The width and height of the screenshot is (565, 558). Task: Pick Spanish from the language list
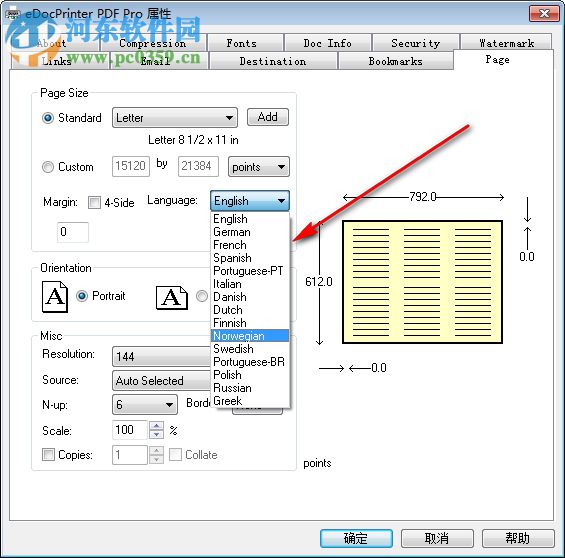[250, 258]
